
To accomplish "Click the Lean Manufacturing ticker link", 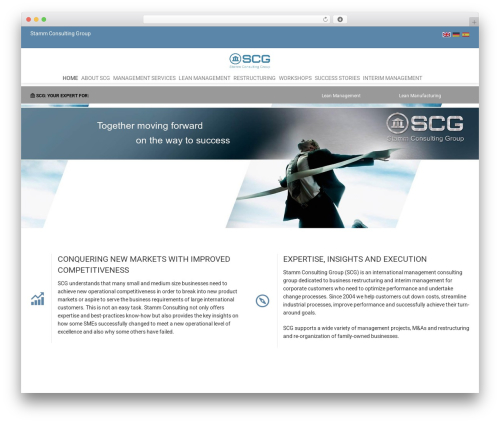I will coord(420,96).
